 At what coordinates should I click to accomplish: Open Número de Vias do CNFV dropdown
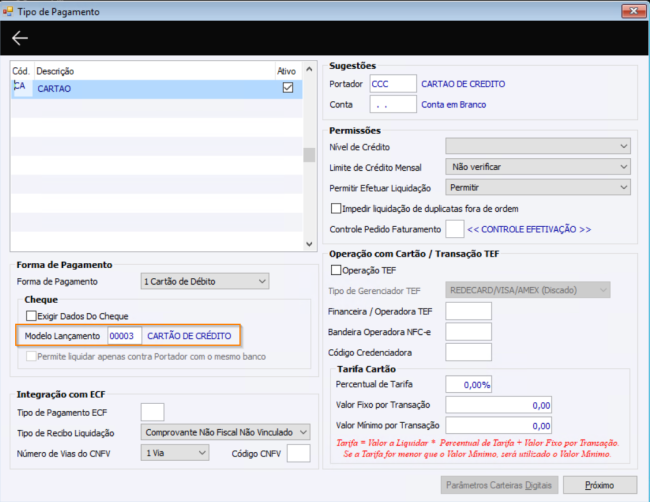[175, 453]
